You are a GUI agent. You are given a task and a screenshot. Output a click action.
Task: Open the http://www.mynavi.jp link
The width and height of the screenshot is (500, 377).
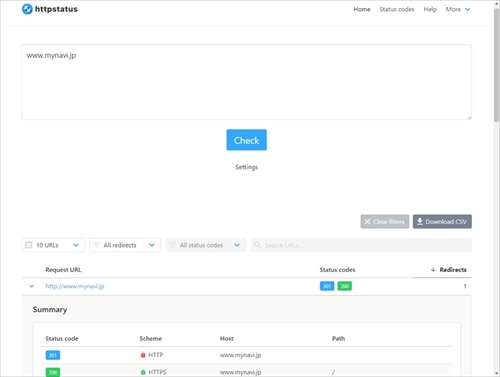75,286
